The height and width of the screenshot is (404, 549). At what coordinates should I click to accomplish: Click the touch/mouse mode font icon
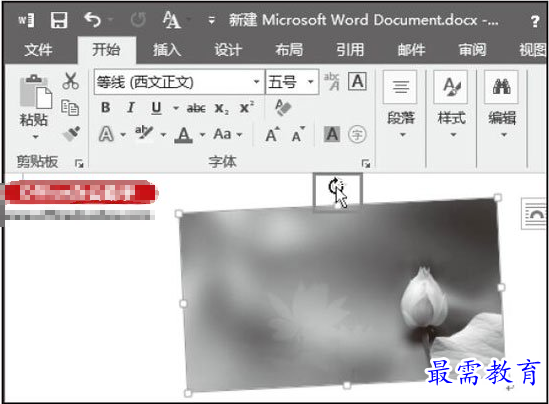click(x=171, y=20)
